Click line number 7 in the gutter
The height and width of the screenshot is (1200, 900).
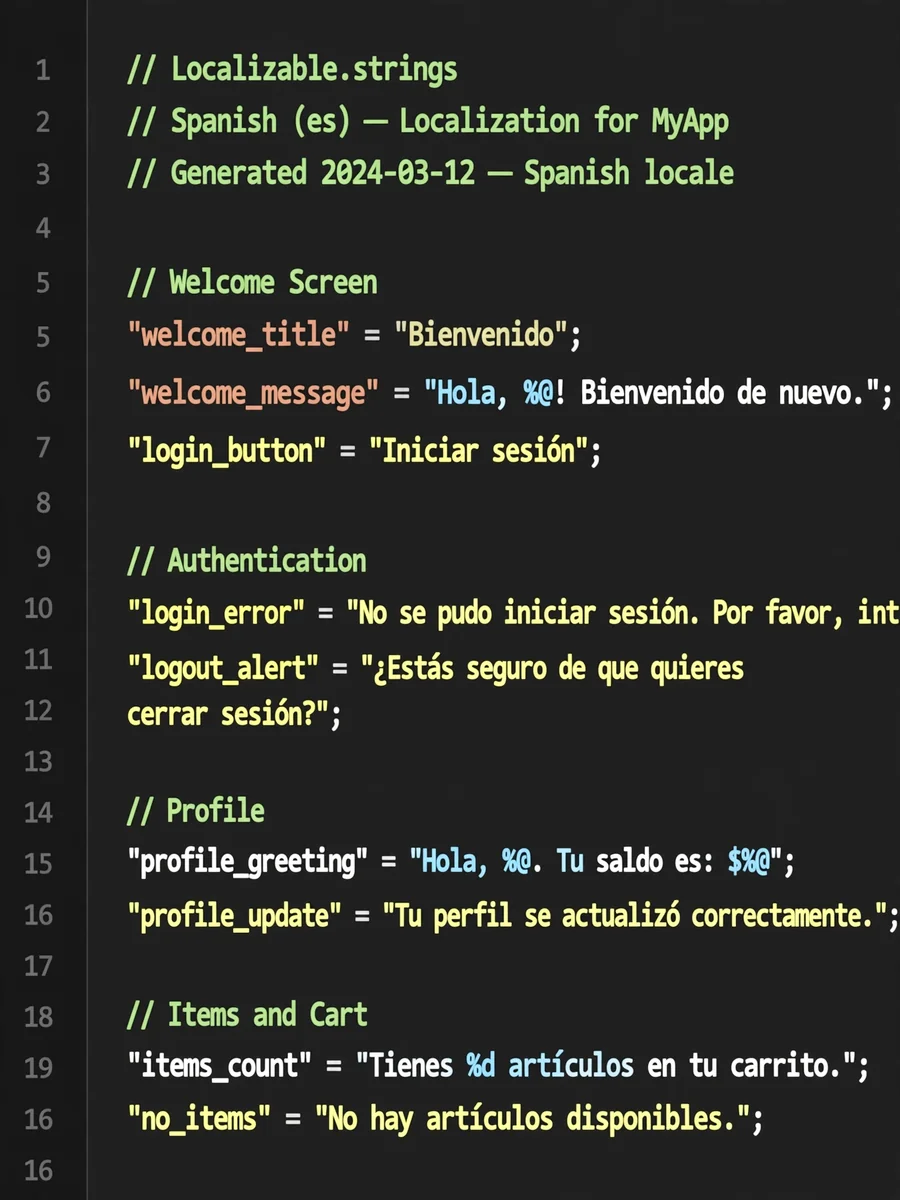click(42, 447)
